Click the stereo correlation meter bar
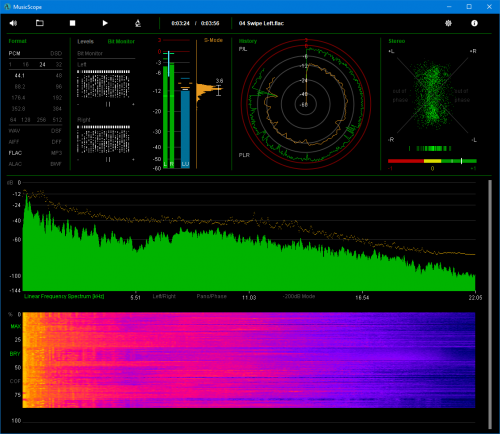Screen dimensions: 500x434 pyautogui.click(x=432, y=161)
